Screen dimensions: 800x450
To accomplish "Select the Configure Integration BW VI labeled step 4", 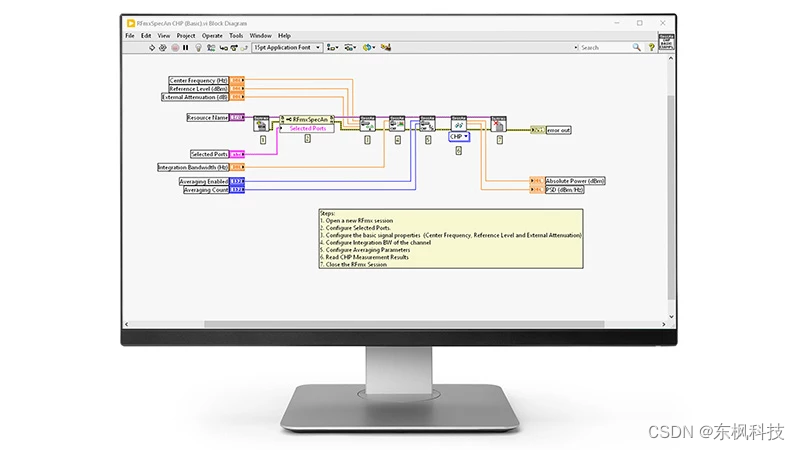I will click(x=397, y=124).
